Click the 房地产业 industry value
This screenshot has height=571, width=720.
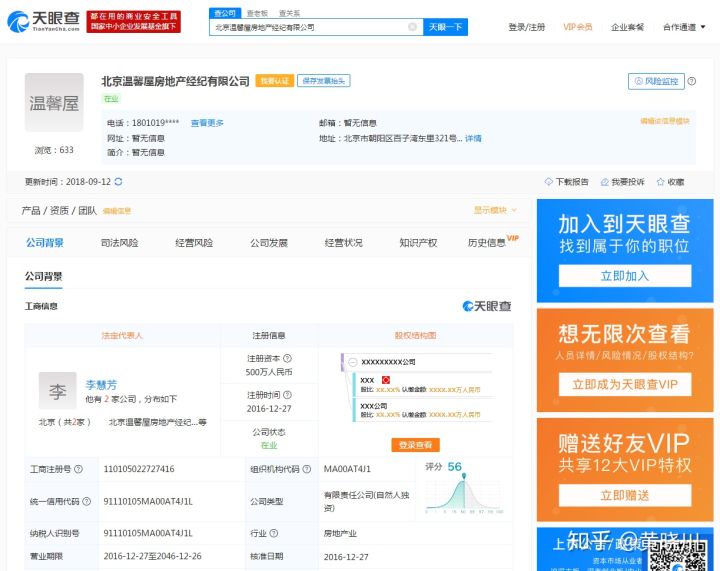(x=340, y=533)
